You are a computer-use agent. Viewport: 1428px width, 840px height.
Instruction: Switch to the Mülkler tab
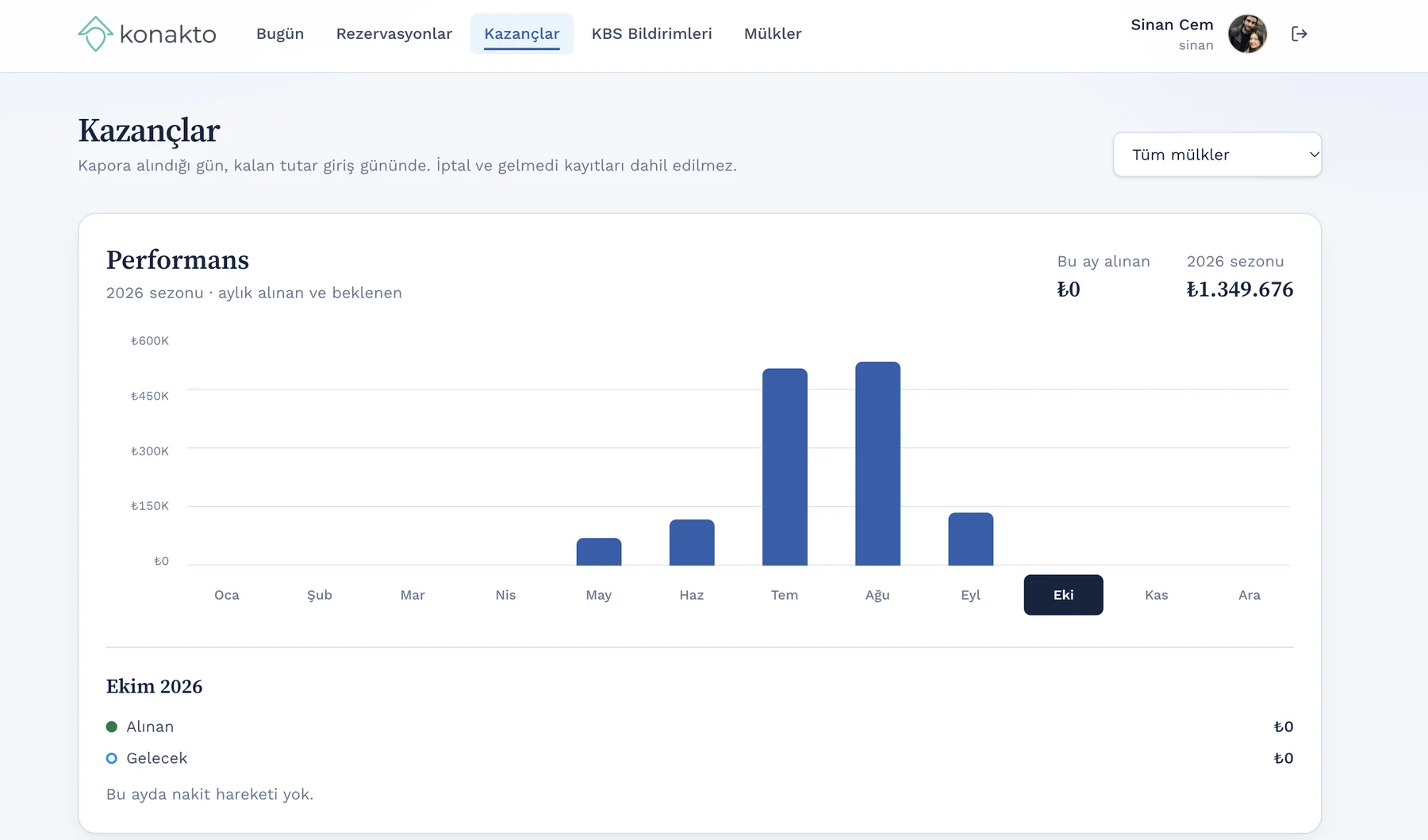(773, 33)
